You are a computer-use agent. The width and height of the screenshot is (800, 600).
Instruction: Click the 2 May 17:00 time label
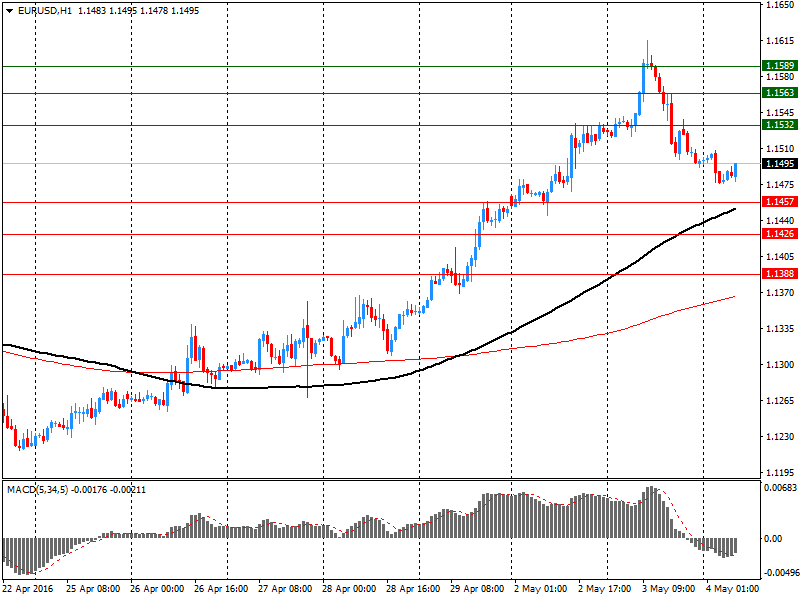pos(605,589)
